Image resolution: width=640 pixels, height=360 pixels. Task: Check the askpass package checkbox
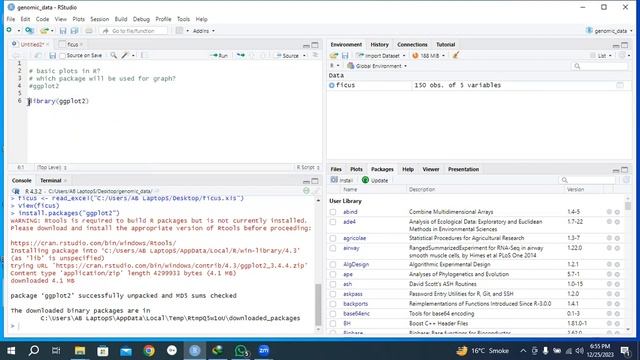(333, 294)
